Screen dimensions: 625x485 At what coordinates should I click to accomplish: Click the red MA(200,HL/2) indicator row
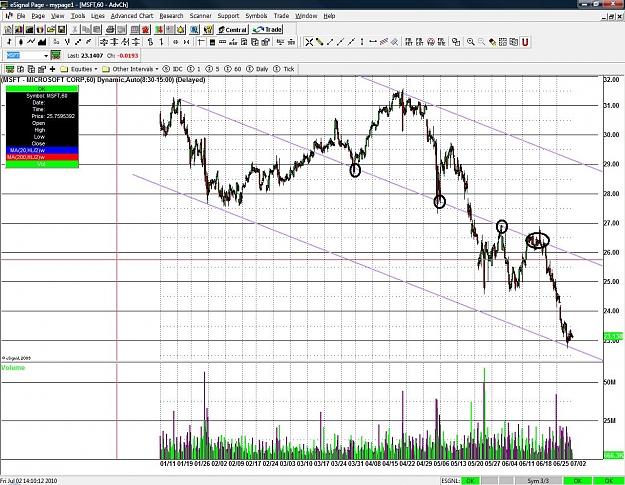click(42, 157)
